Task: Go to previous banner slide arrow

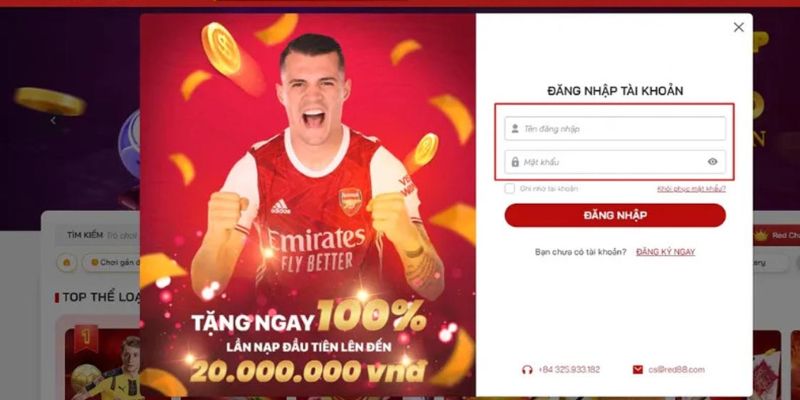Action: [53, 120]
